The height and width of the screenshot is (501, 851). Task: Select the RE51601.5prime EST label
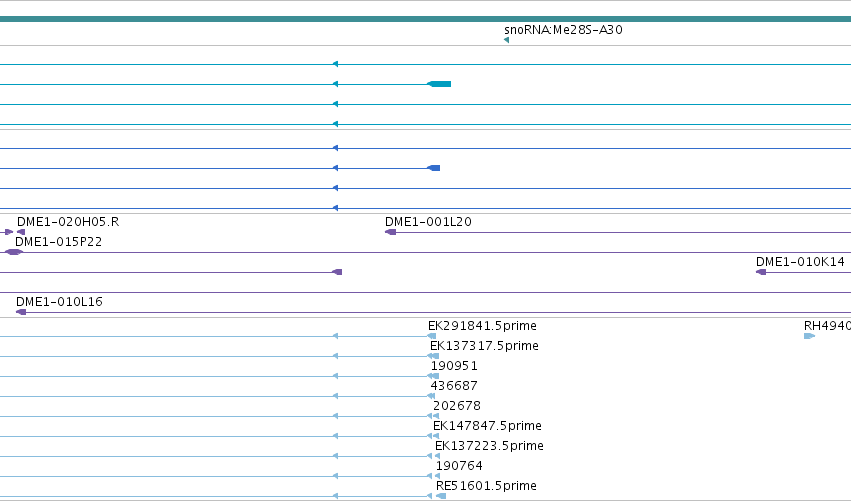(x=486, y=486)
